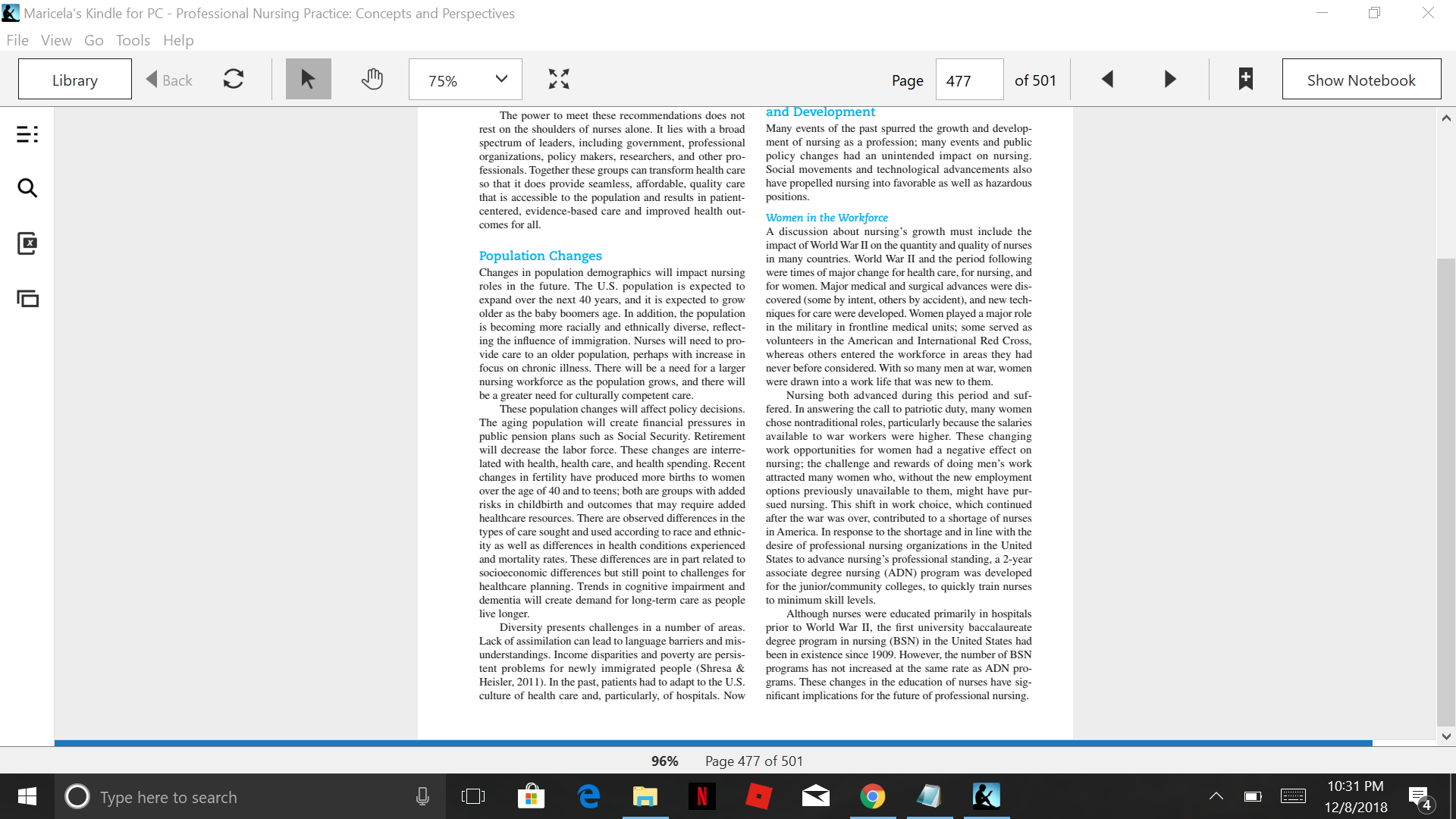The image size is (1456, 819).
Task: Click Show Notebook button
Action: pos(1361,79)
